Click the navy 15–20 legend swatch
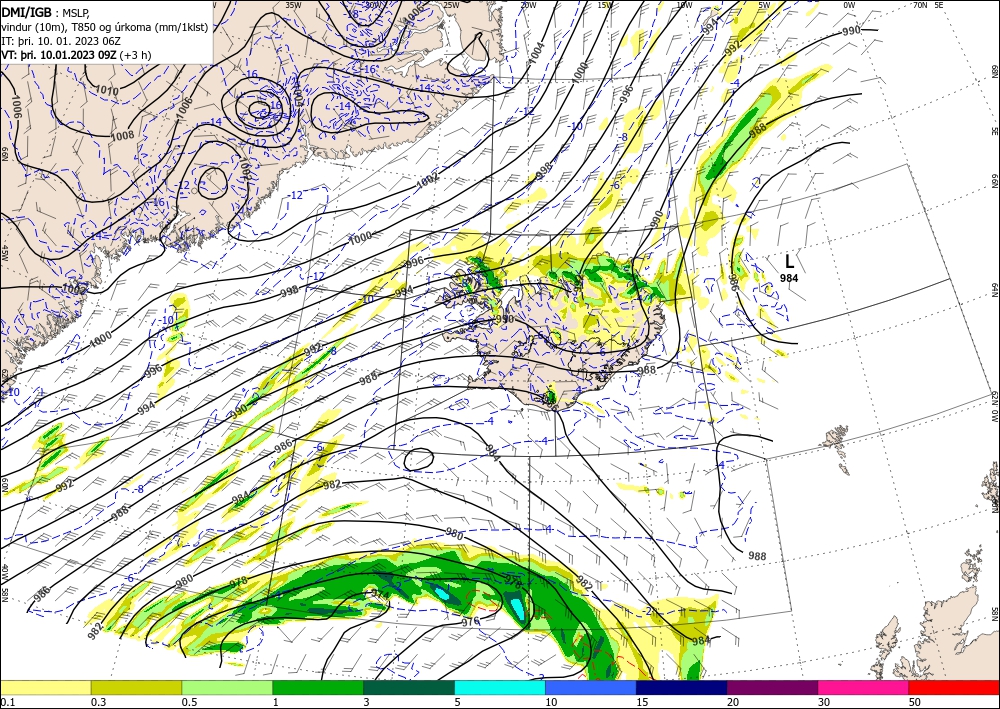Viewport: 1000px width, 709px height. point(682,687)
